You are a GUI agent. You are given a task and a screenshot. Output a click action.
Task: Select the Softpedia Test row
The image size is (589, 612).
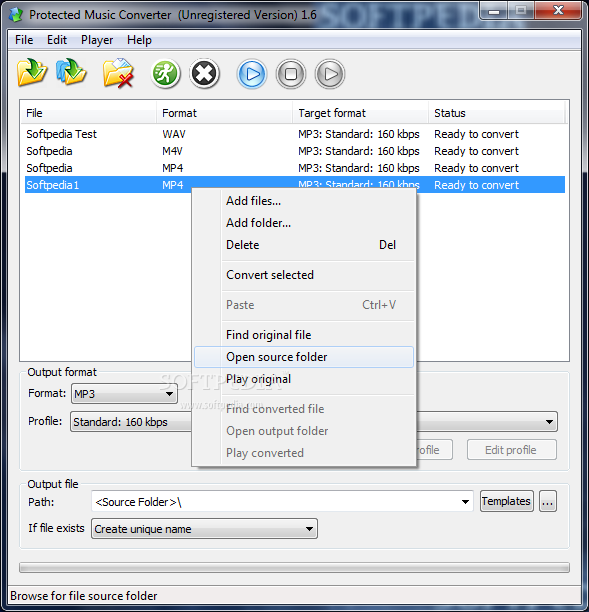point(295,134)
